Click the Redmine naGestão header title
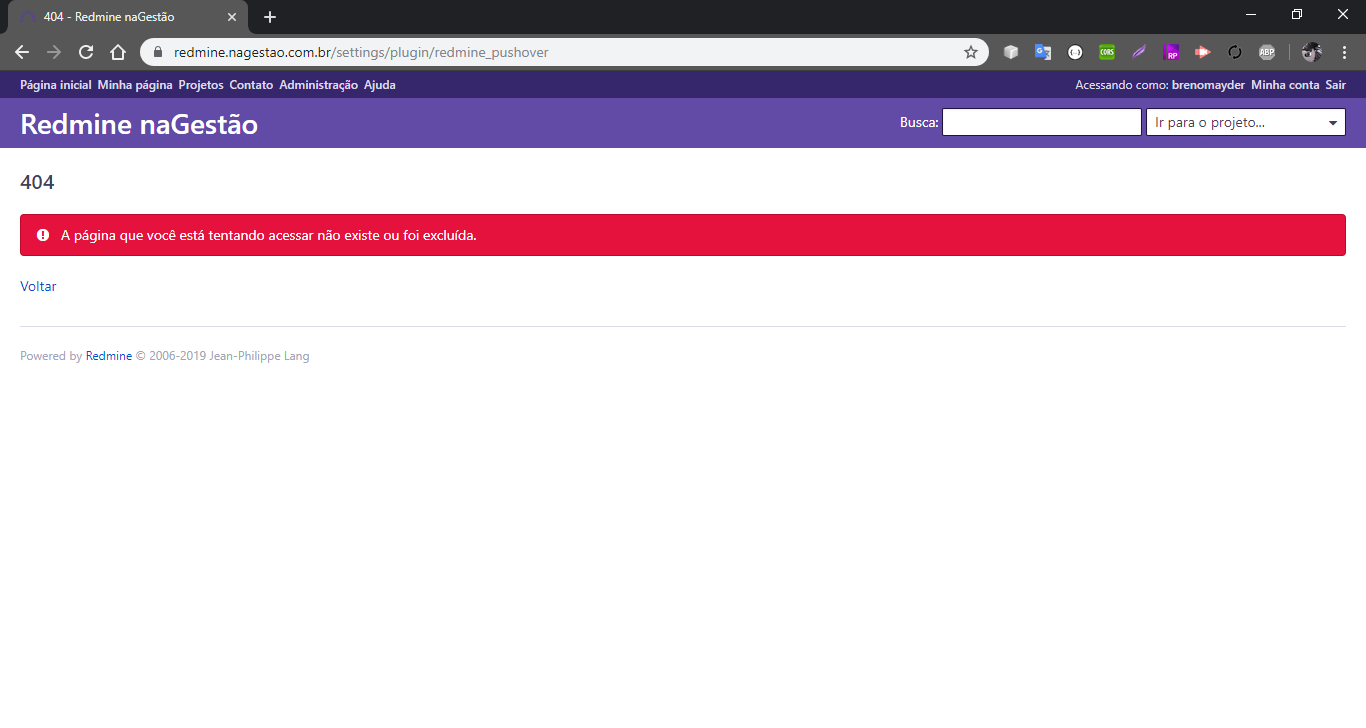This screenshot has width=1366, height=728. click(x=139, y=124)
